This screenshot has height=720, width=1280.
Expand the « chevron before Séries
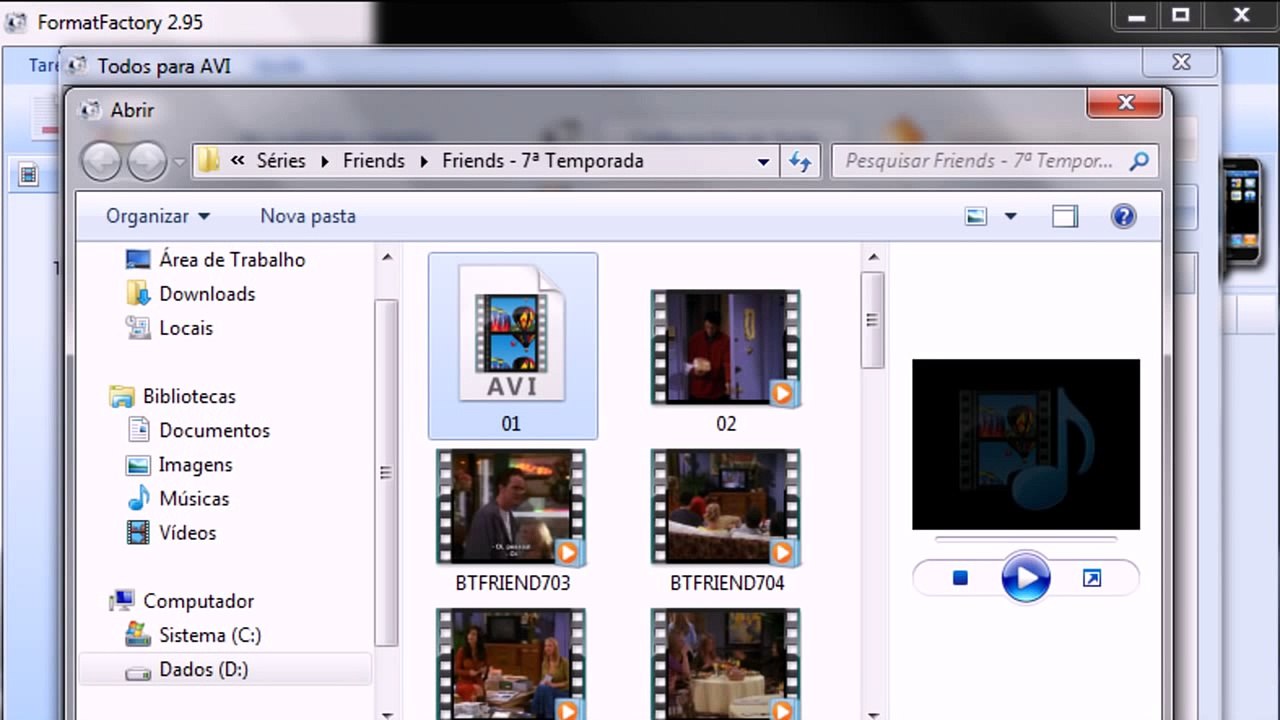(237, 161)
